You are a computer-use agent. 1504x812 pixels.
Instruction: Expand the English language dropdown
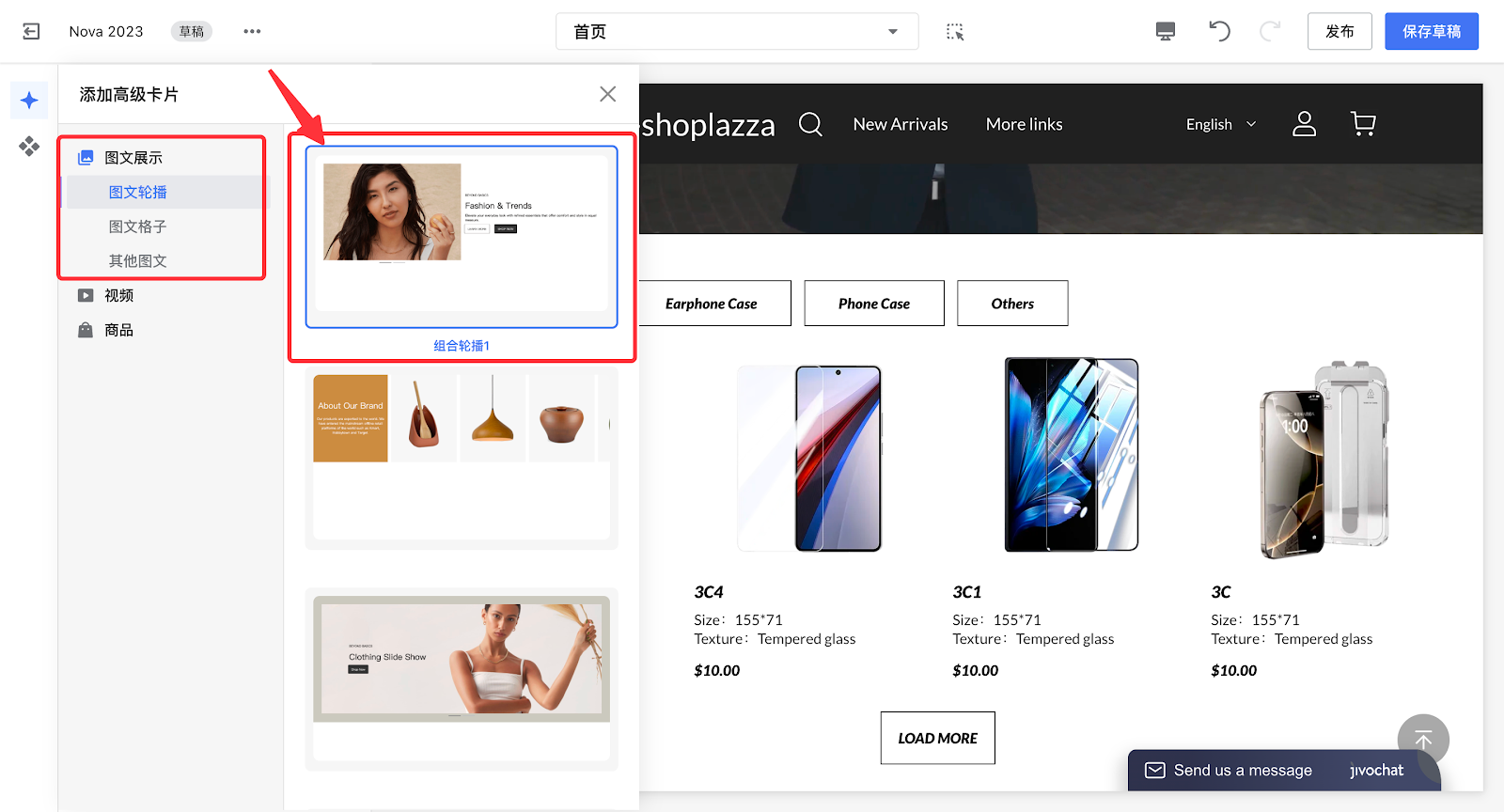(x=1220, y=124)
